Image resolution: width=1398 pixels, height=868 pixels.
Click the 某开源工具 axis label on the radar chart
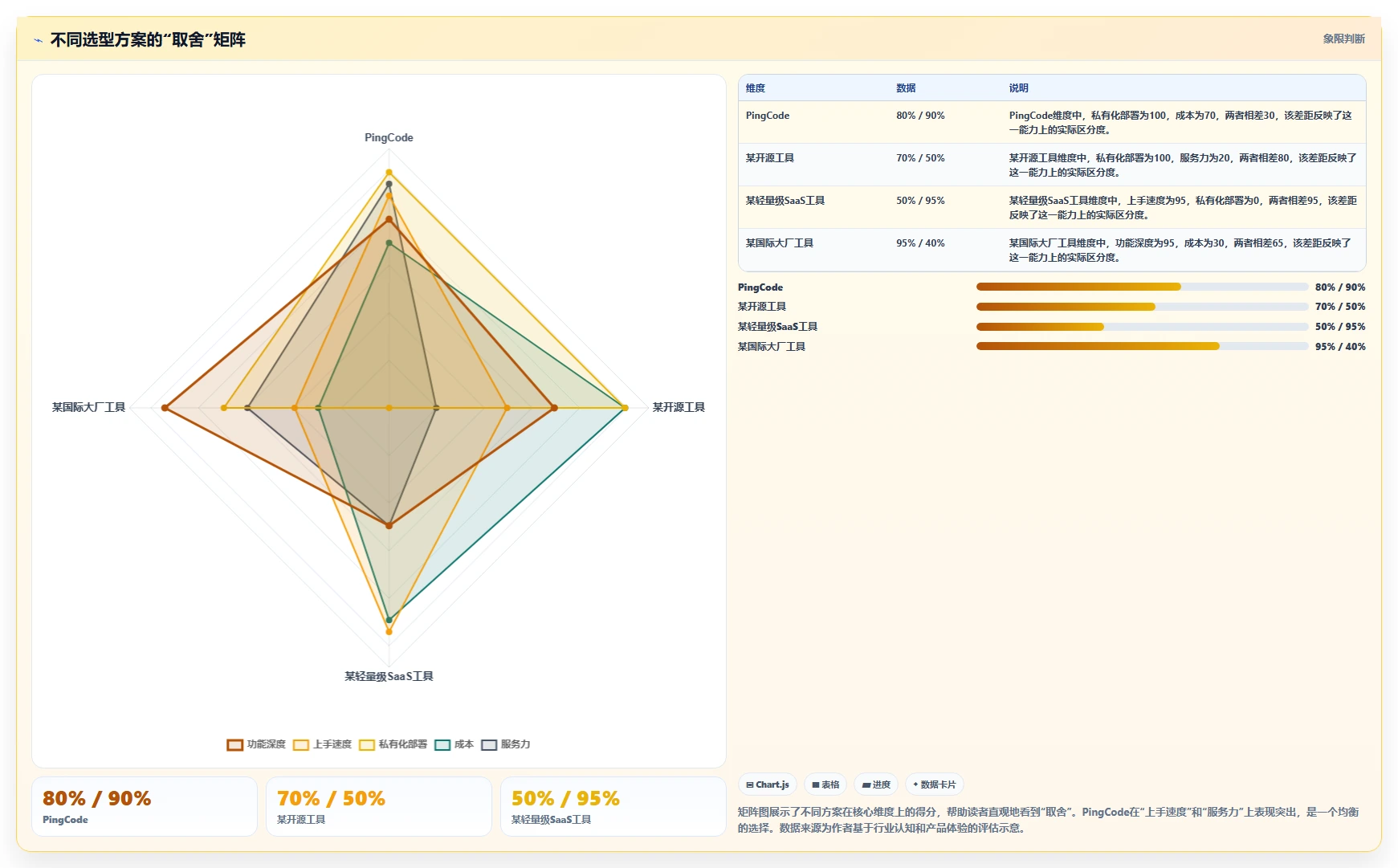(679, 407)
